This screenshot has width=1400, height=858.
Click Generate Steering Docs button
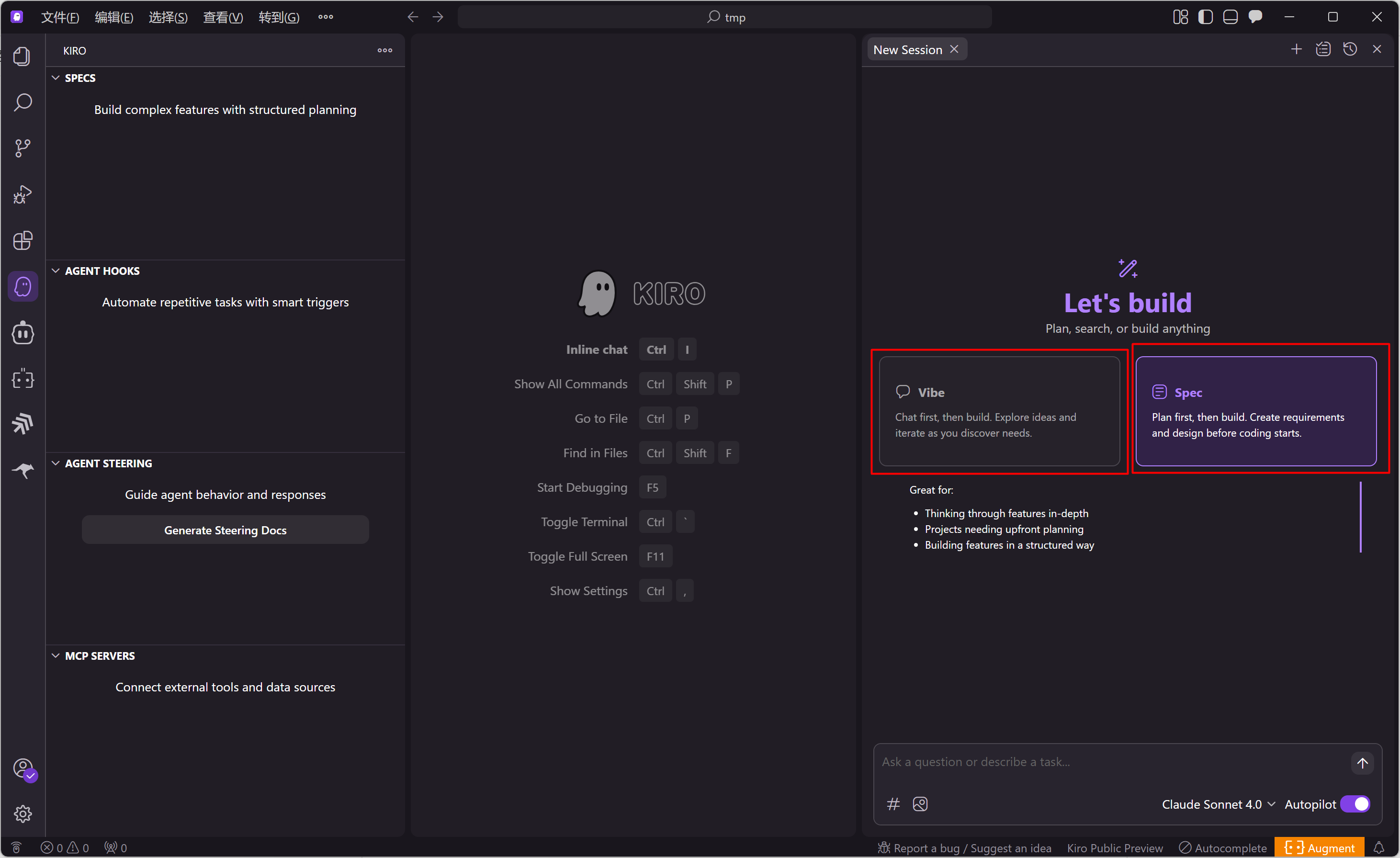[225, 530]
